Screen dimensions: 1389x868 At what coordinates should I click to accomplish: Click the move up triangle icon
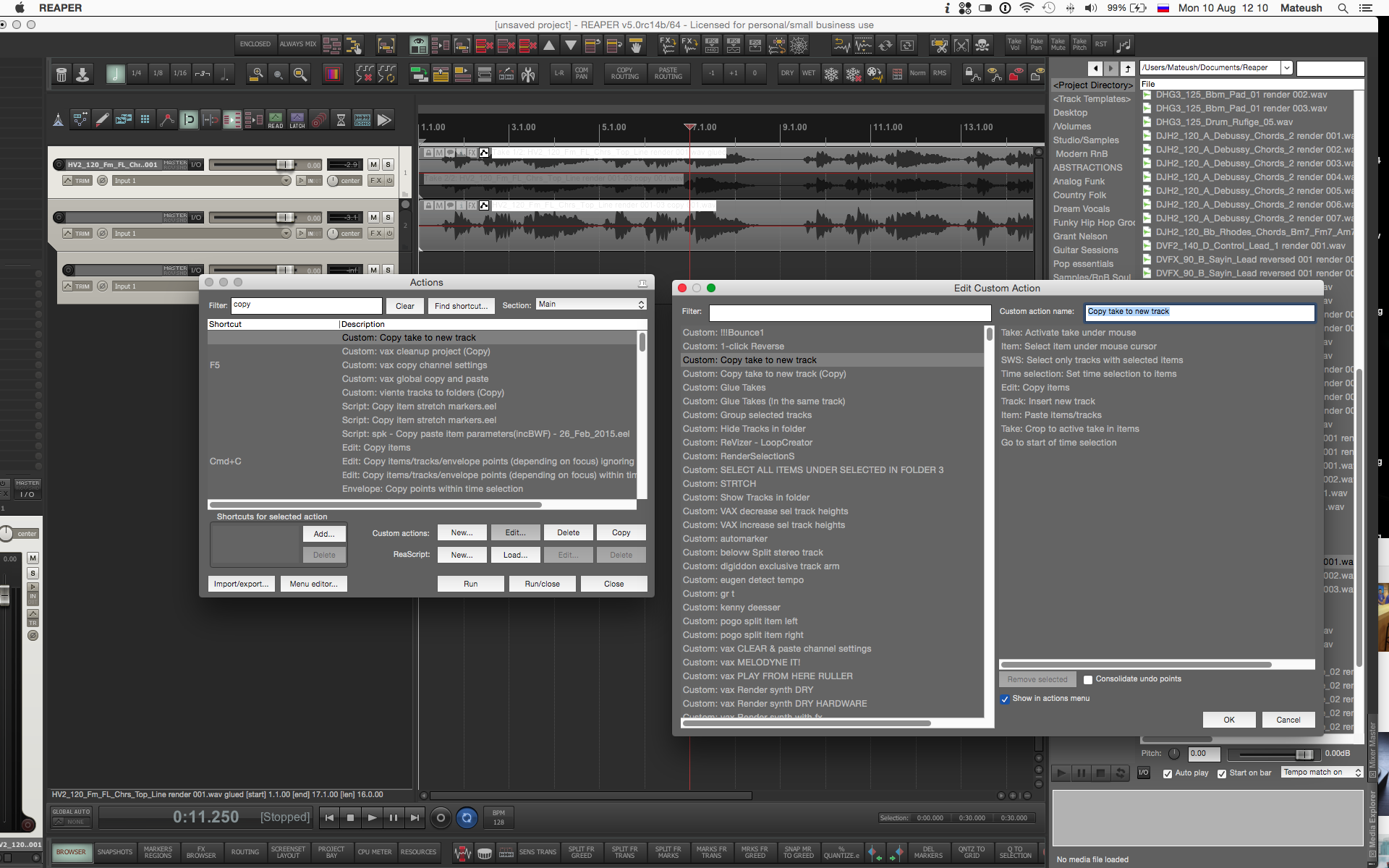[x=549, y=46]
